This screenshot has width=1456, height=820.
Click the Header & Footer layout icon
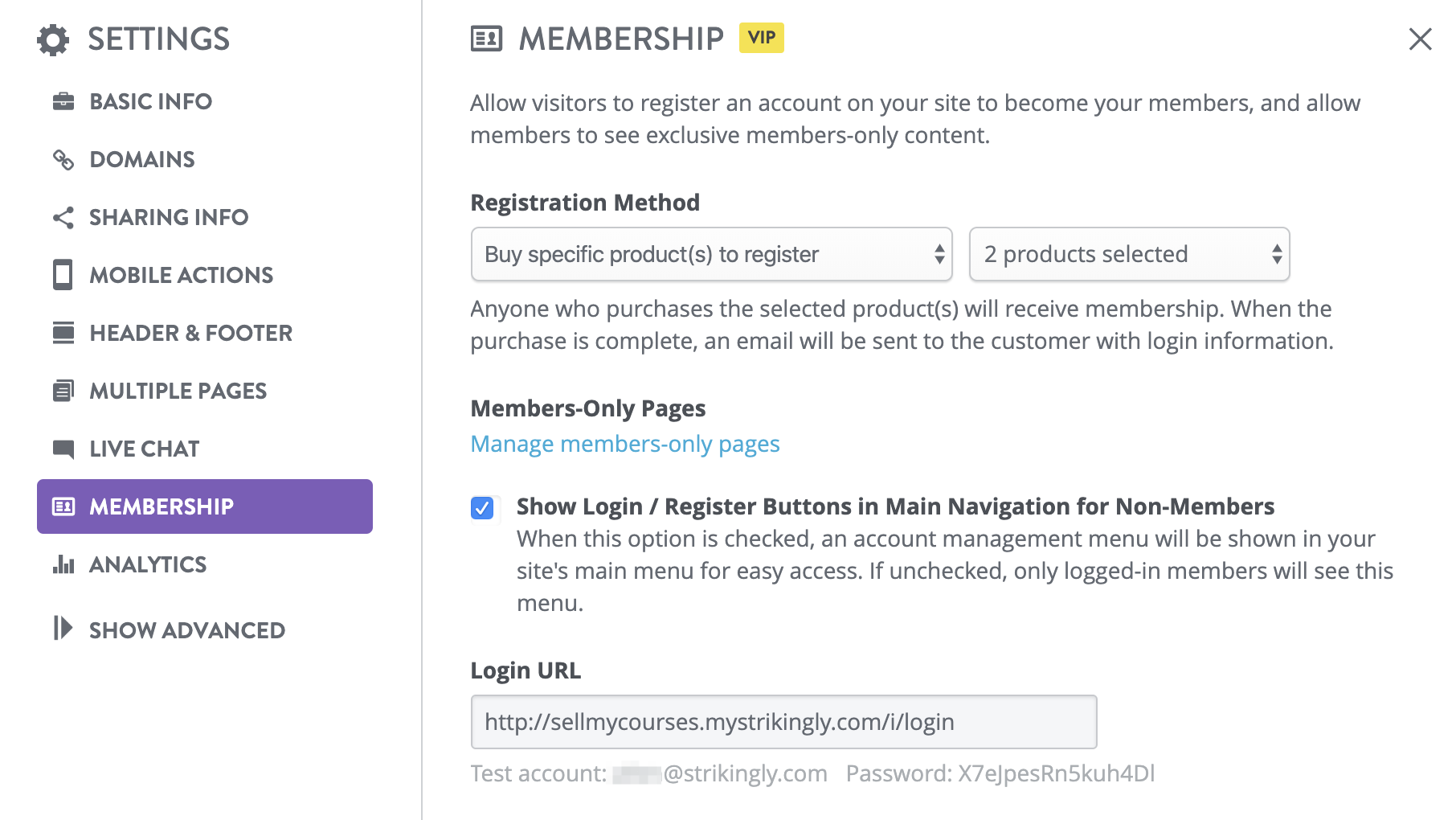[x=63, y=333]
